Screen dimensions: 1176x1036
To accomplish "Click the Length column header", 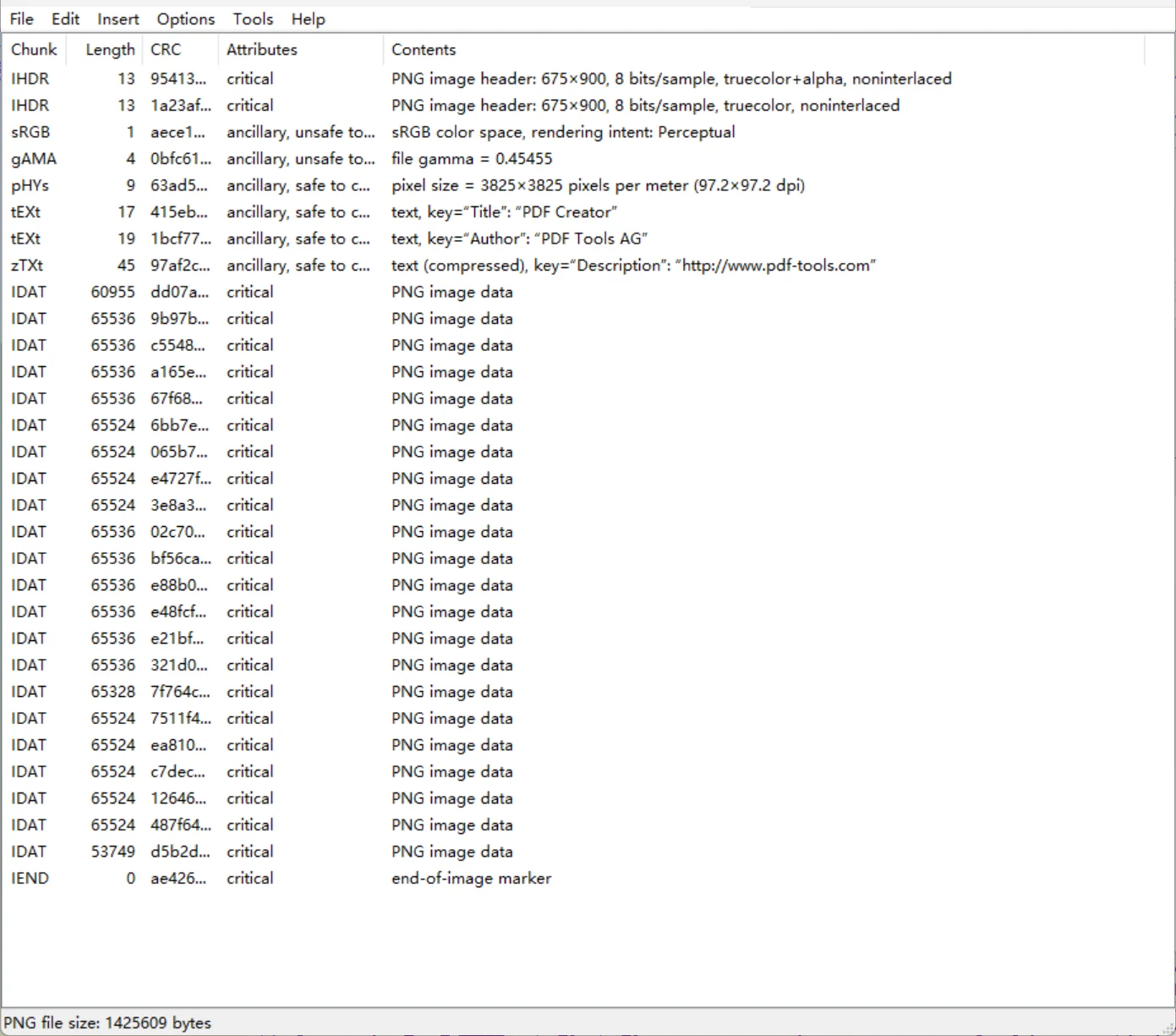I will [x=110, y=50].
